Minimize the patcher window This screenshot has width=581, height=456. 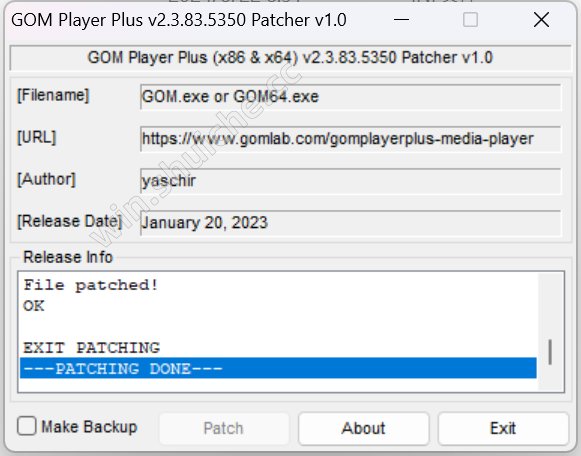[401, 20]
